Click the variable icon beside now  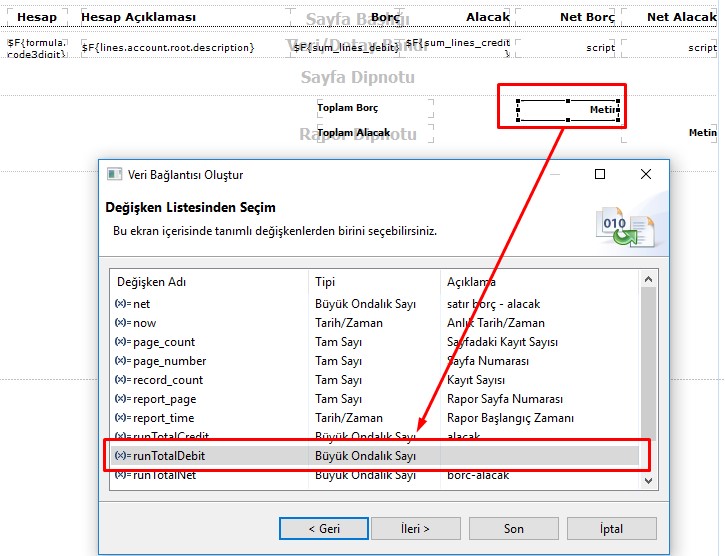(123, 323)
